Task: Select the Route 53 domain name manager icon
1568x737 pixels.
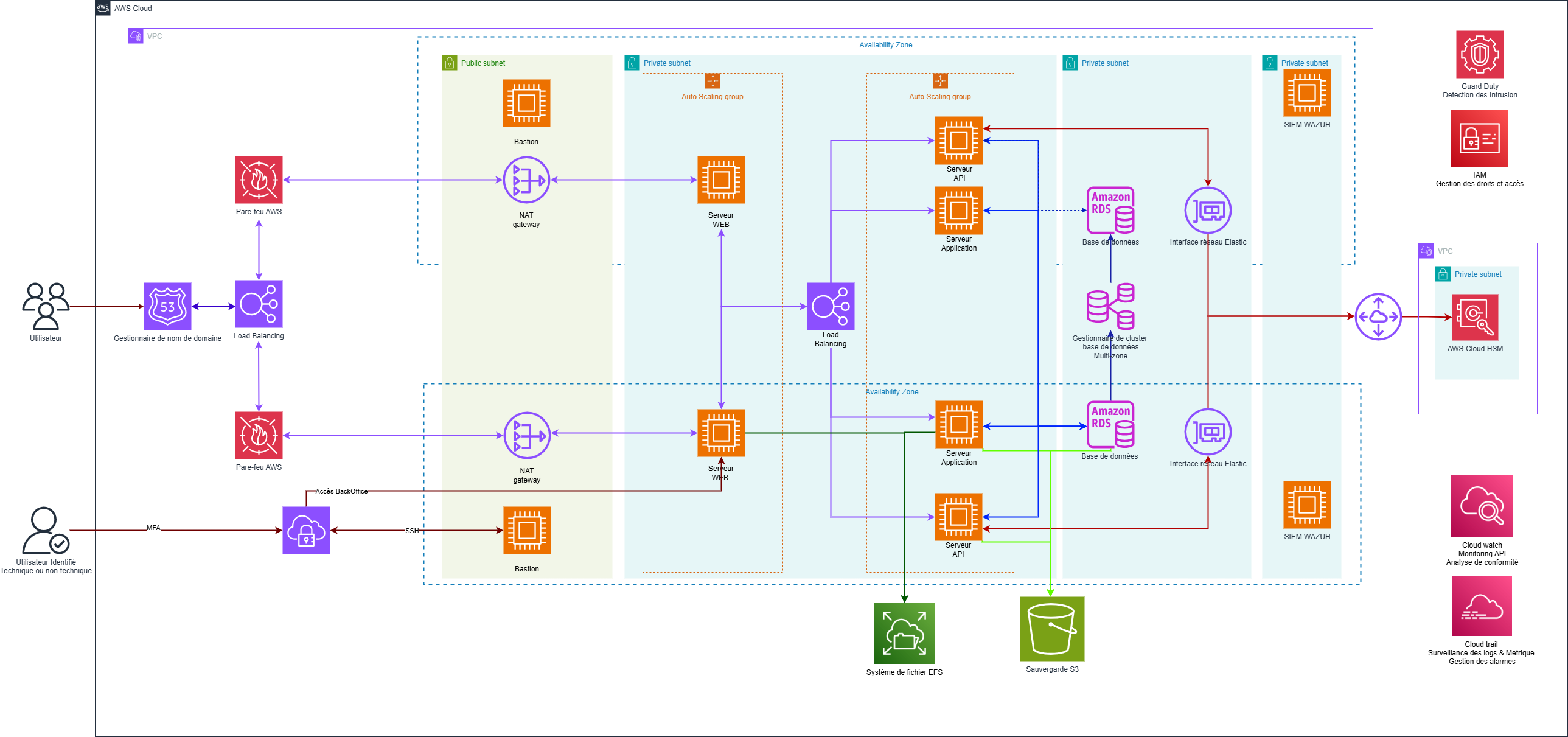Action: coord(167,306)
